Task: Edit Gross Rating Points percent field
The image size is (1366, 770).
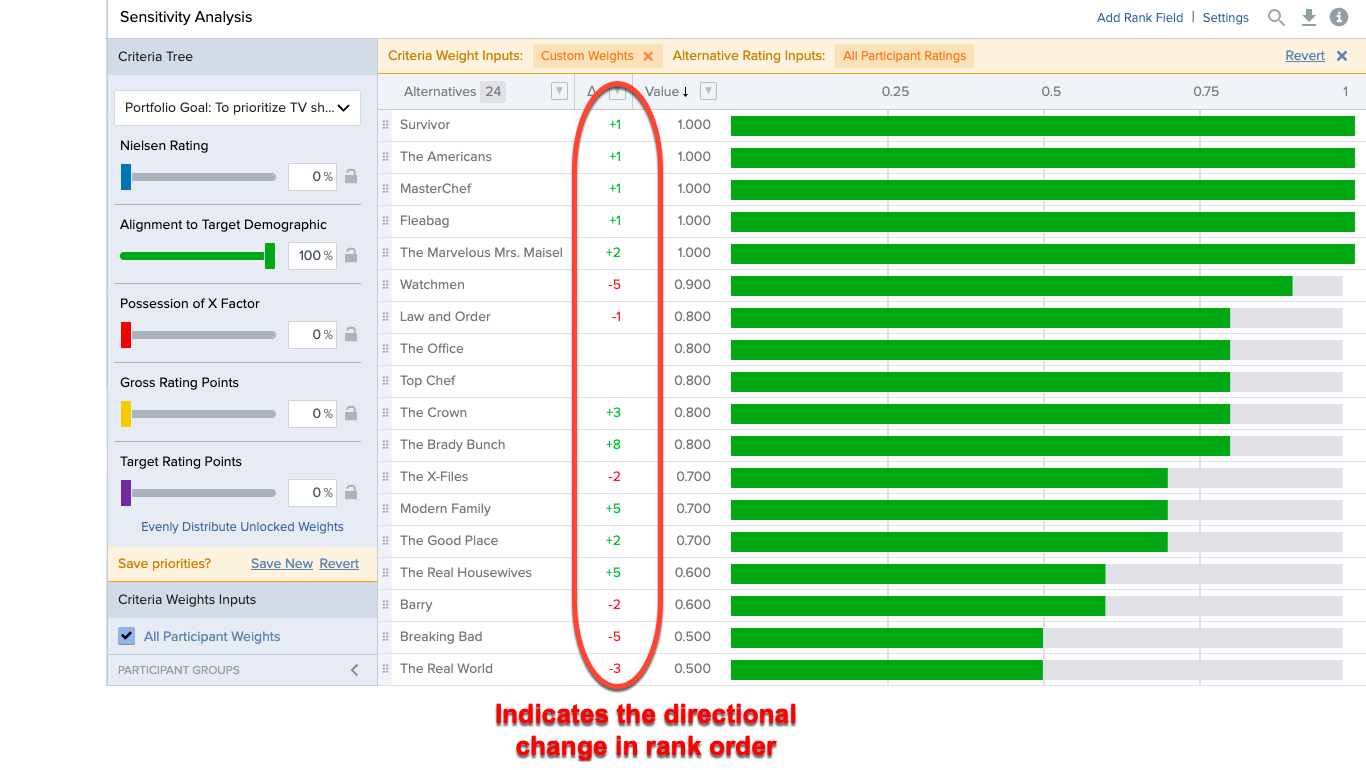Action: (x=312, y=413)
